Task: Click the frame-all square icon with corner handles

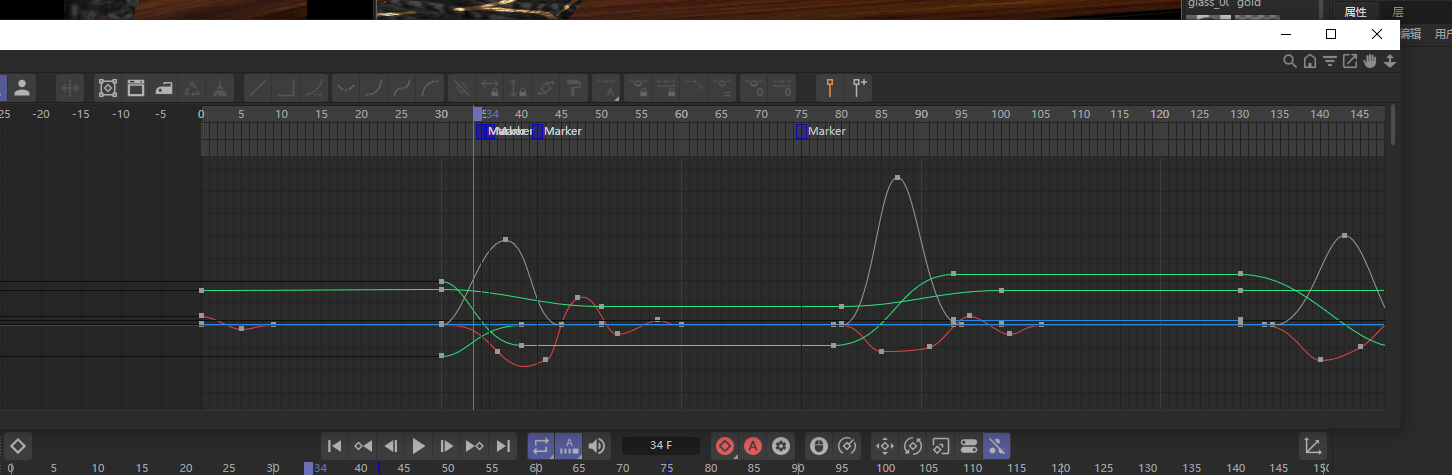Action: click(108, 87)
